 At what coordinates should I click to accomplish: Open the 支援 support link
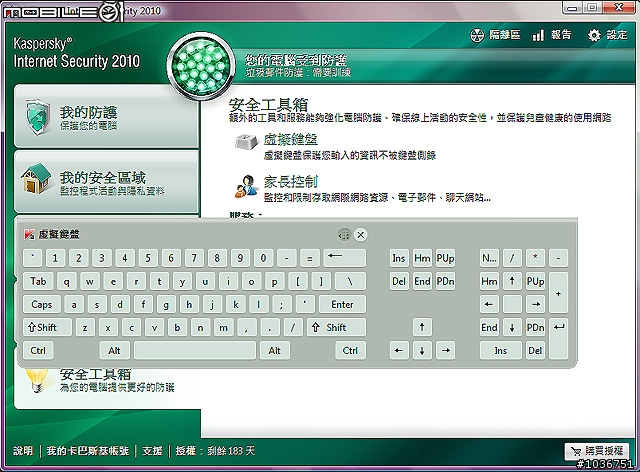(152, 451)
